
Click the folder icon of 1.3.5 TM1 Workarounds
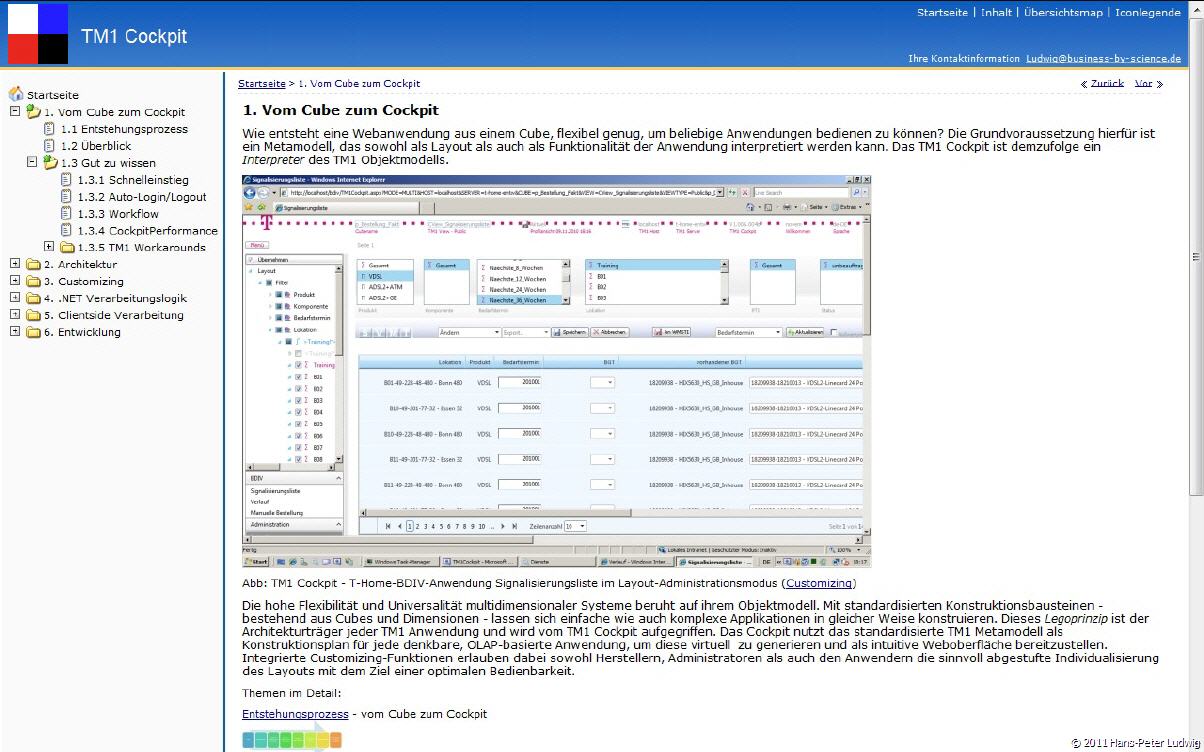click(67, 247)
